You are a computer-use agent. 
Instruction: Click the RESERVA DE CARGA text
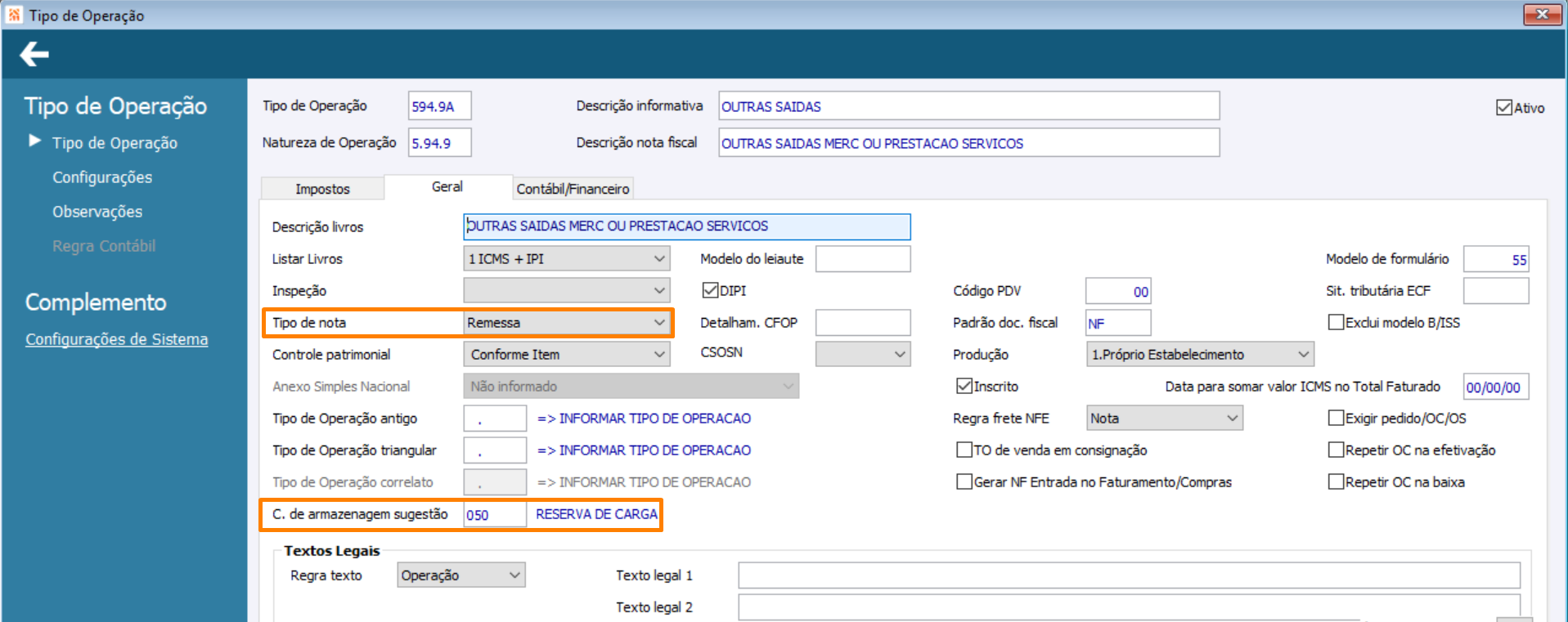pos(596,514)
